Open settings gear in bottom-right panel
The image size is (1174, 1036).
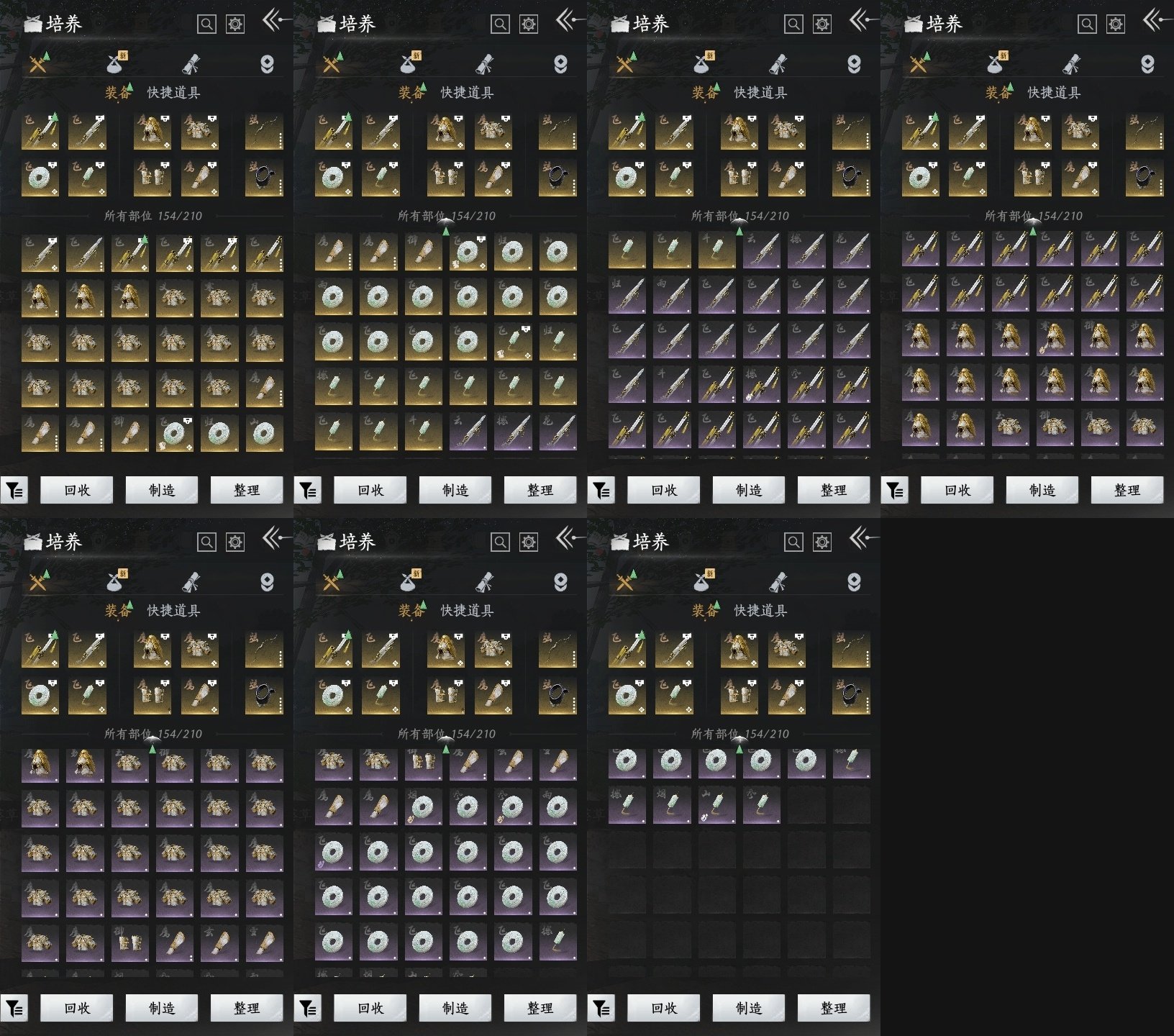(822, 542)
